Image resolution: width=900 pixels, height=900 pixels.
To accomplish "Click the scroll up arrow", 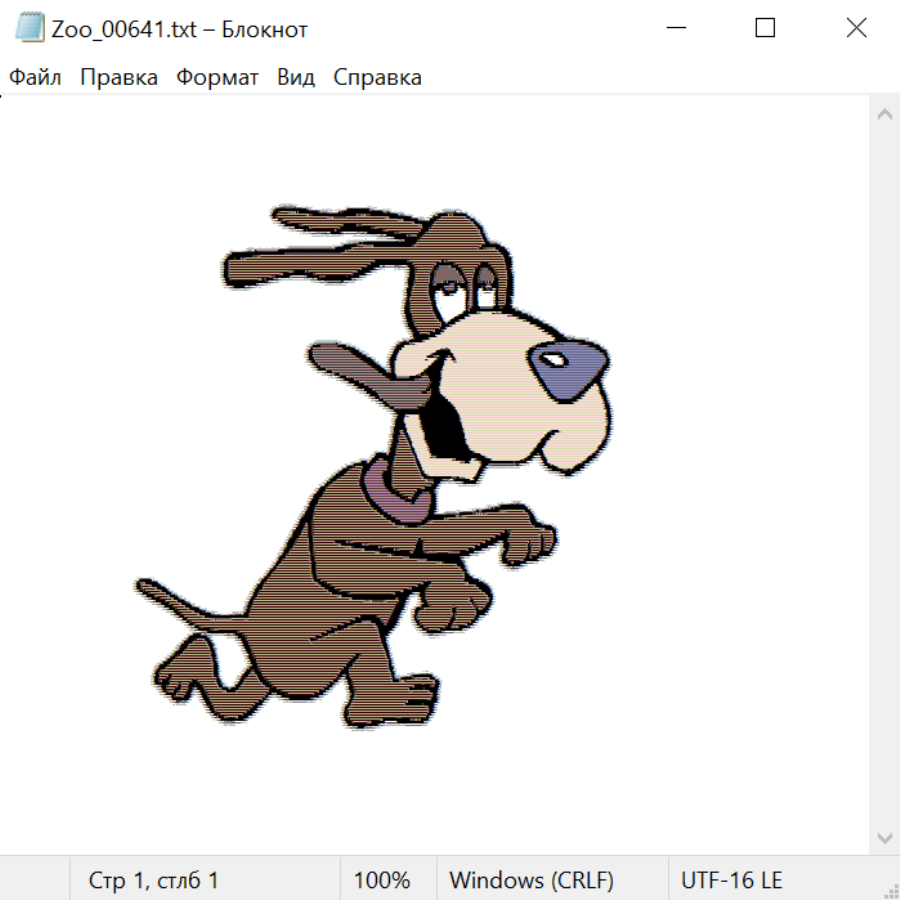I will click(x=884, y=115).
